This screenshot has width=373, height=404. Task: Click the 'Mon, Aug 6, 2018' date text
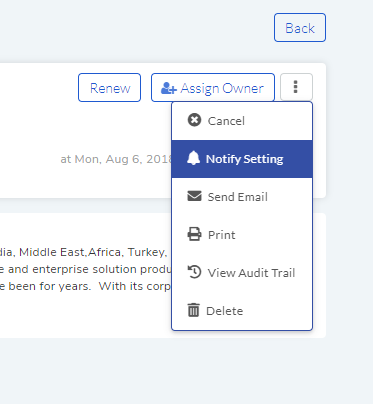[123, 159]
